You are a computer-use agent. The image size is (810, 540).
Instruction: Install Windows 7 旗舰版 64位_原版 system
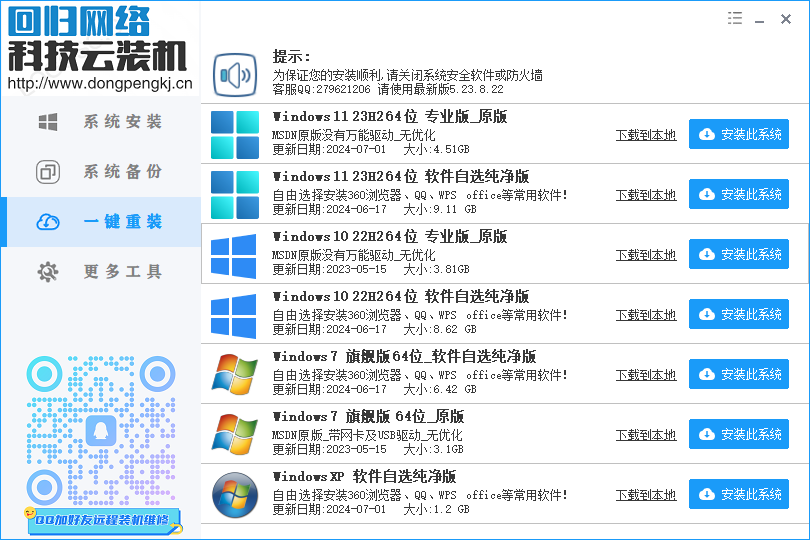[x=739, y=434]
